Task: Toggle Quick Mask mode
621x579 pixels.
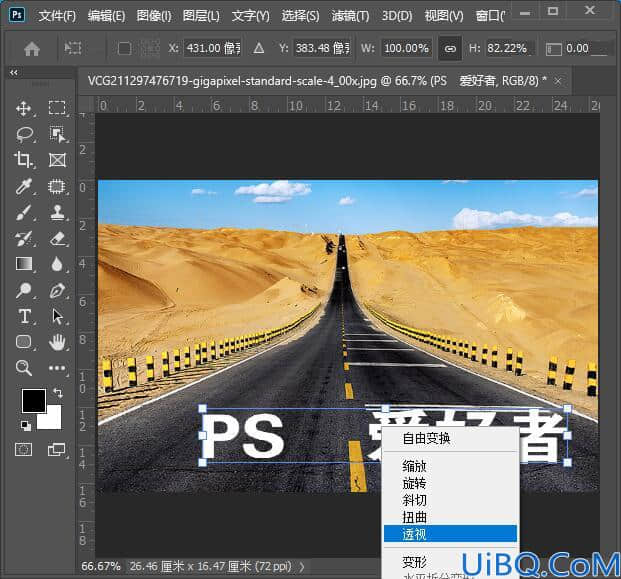Action: pyautogui.click(x=23, y=449)
